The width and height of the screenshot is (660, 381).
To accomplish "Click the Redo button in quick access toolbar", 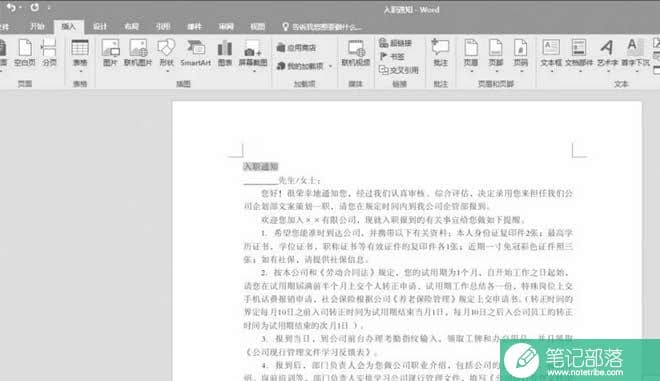I will point(35,8).
